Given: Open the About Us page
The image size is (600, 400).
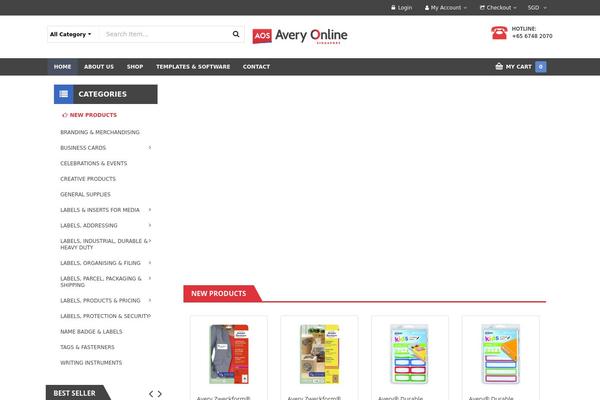Looking at the screenshot, I should point(99,67).
